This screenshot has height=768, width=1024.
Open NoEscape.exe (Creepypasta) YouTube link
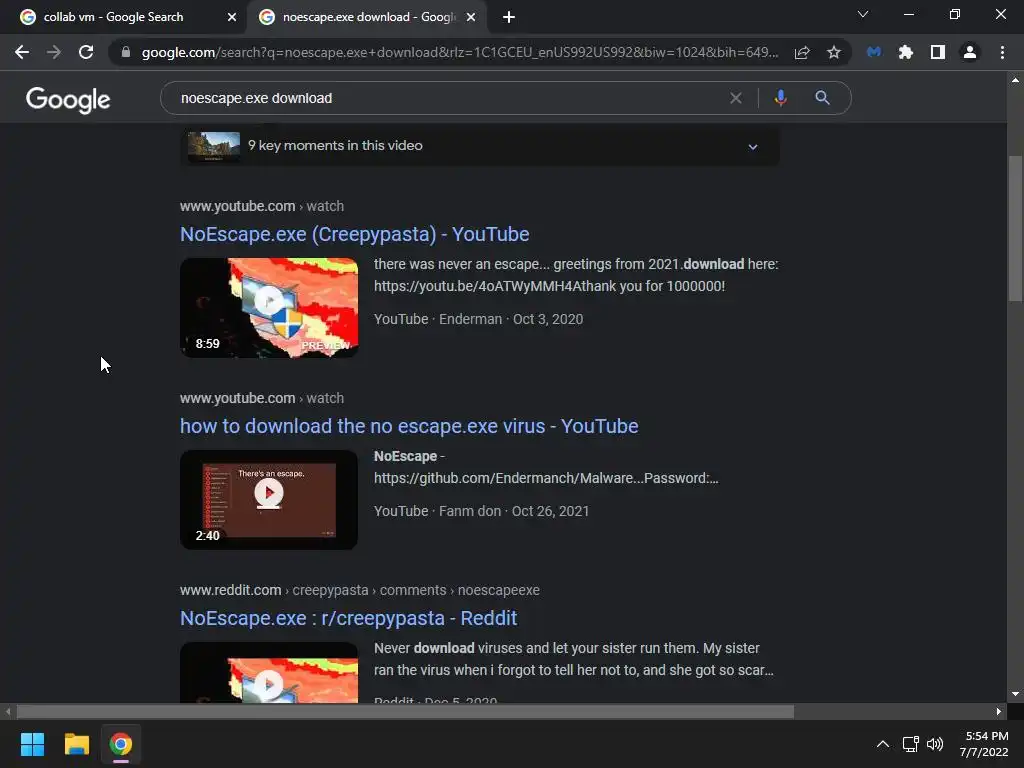click(355, 234)
